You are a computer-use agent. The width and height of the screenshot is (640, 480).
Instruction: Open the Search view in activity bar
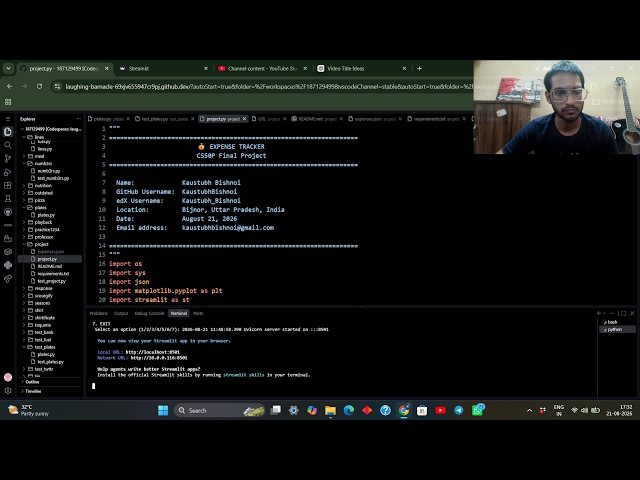click(8, 145)
